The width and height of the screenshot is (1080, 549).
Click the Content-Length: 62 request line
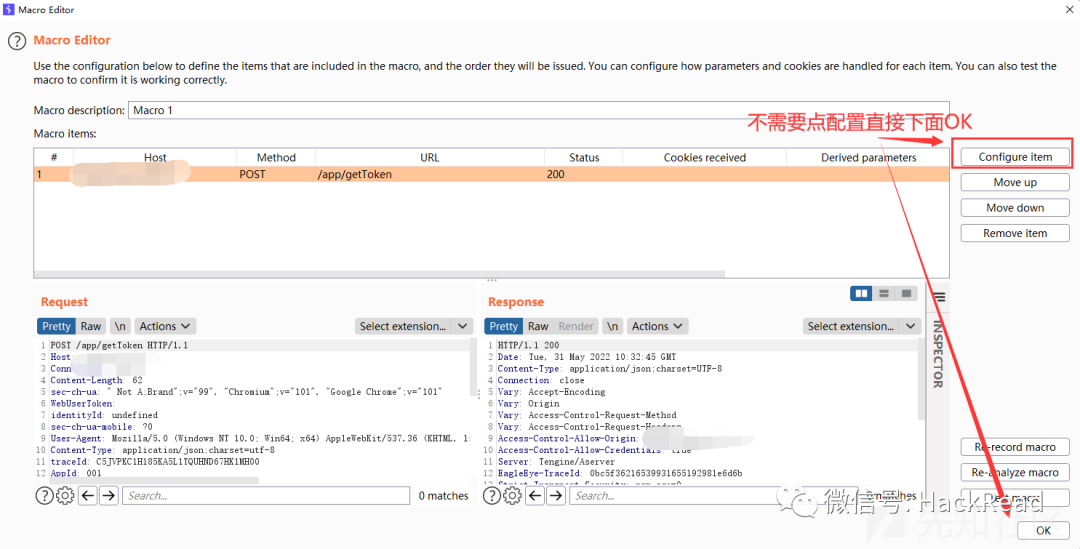pyautogui.click(x=96, y=380)
